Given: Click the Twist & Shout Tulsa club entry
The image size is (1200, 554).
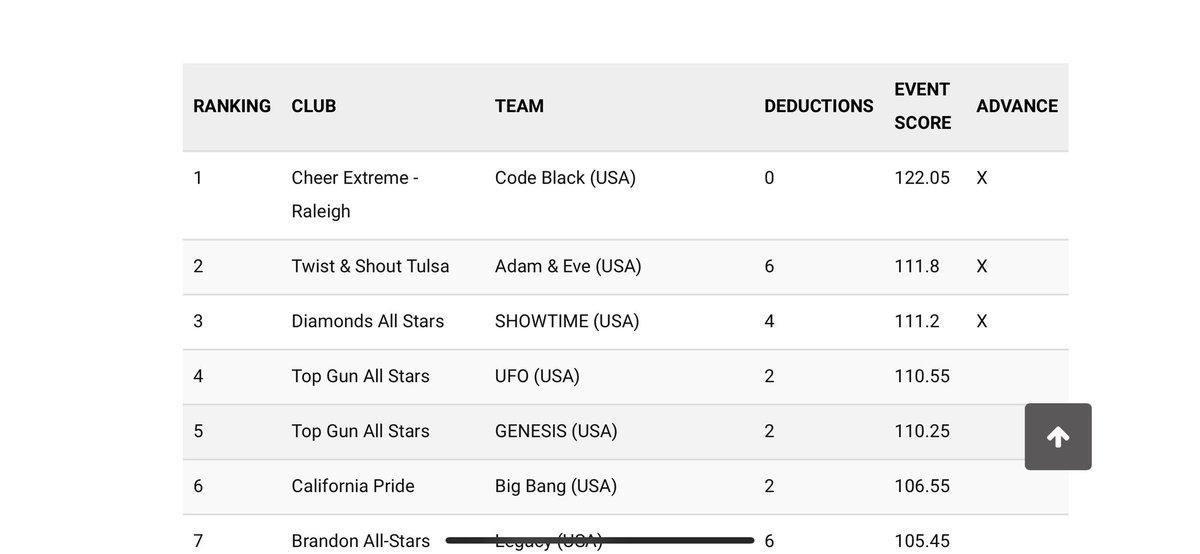Looking at the screenshot, I should pyautogui.click(x=370, y=266).
